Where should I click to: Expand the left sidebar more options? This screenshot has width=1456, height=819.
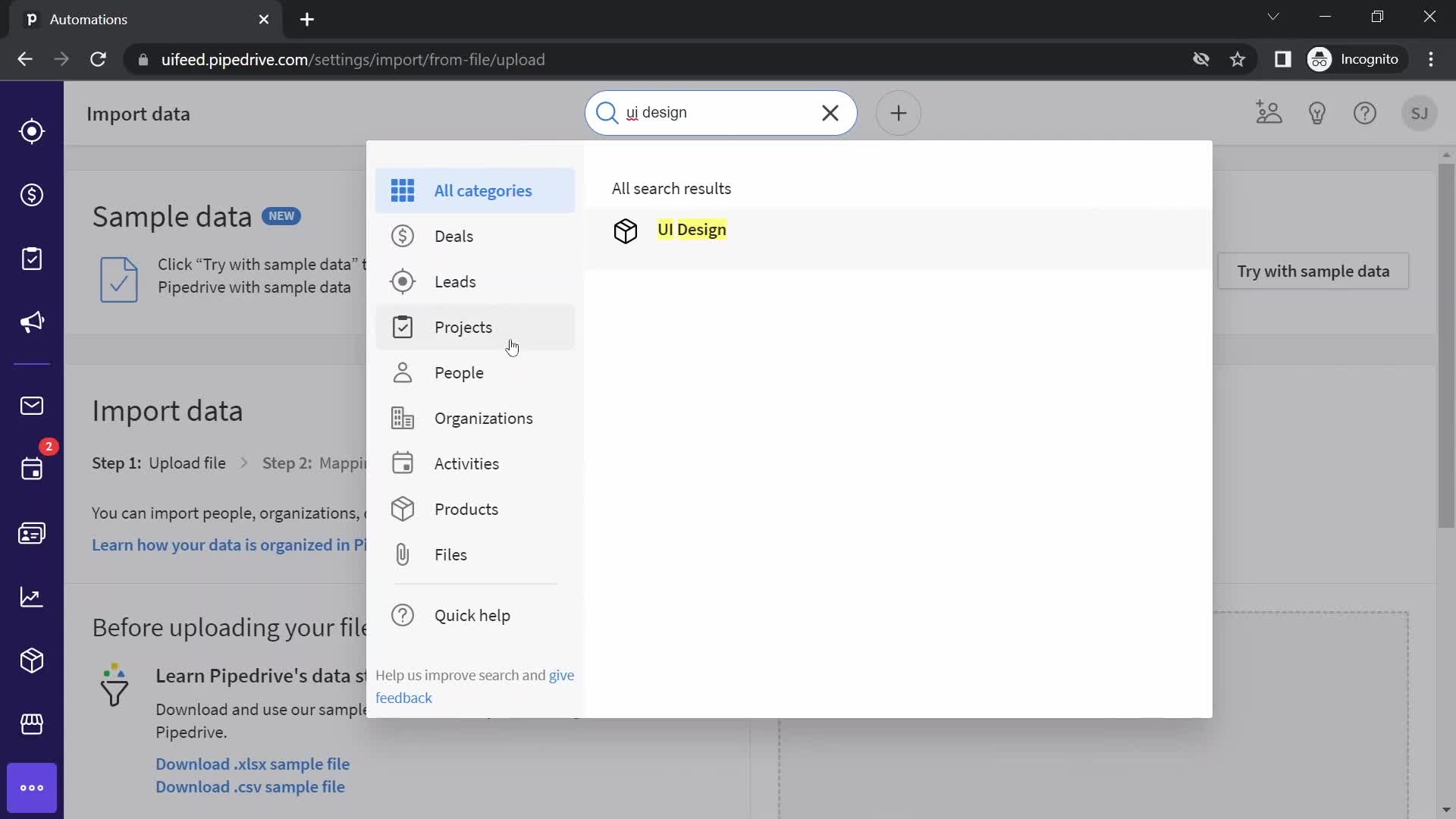(x=32, y=788)
